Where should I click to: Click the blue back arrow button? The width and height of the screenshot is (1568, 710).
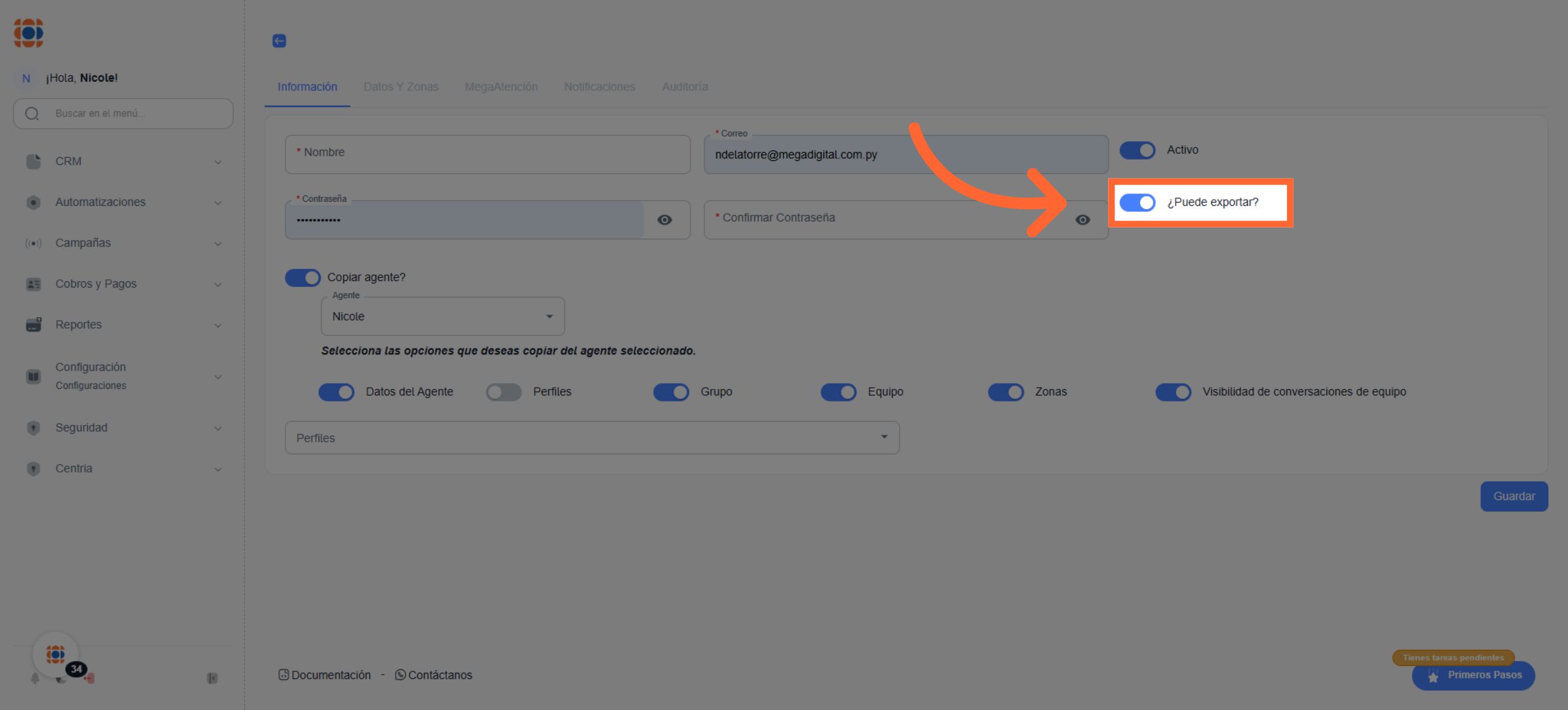point(279,41)
